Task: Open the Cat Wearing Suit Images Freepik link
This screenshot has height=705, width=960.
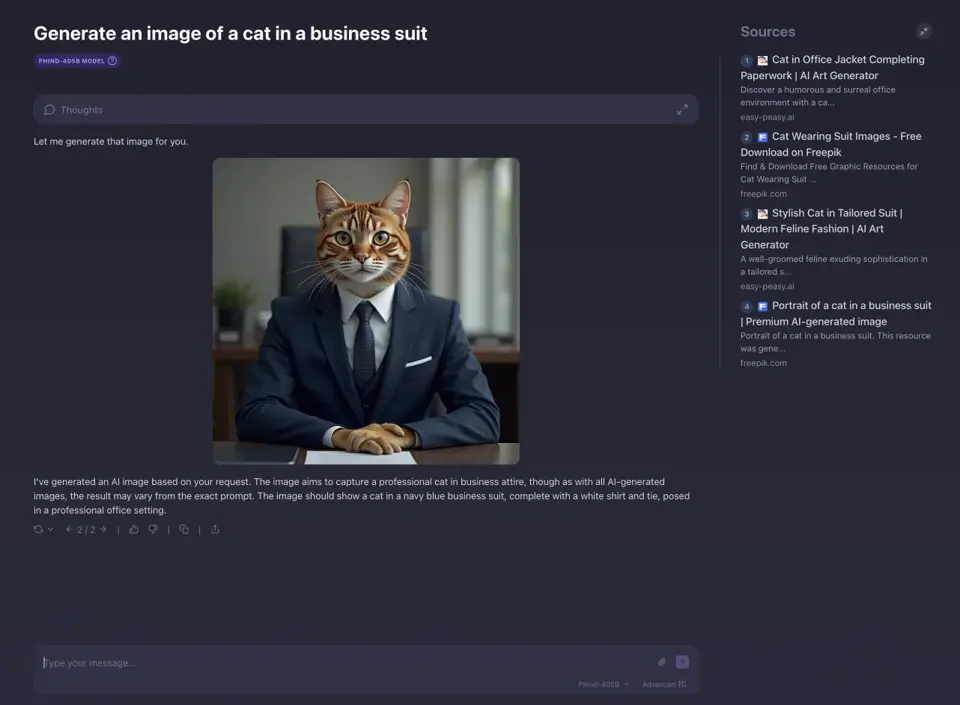Action: pyautogui.click(x=831, y=144)
